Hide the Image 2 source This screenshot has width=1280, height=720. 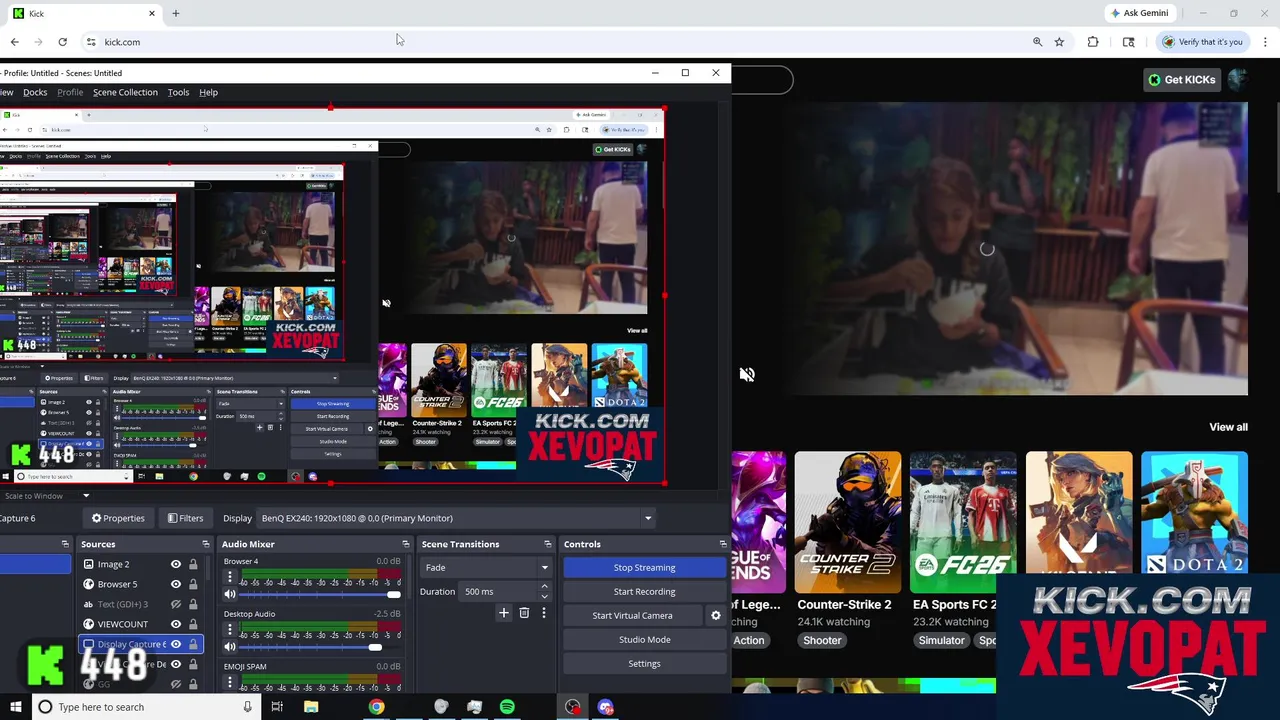[176, 564]
